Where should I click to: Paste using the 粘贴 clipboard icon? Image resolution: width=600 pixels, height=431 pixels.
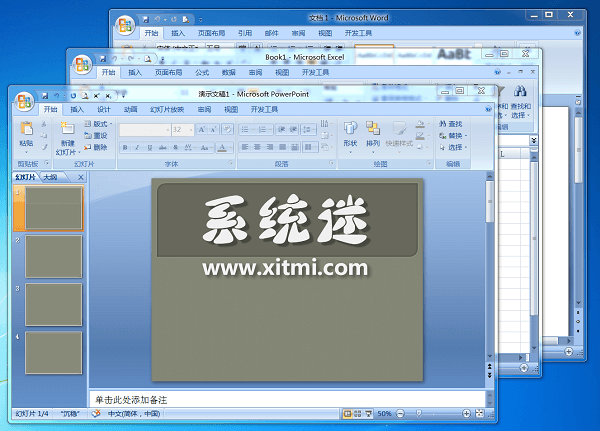(26, 129)
